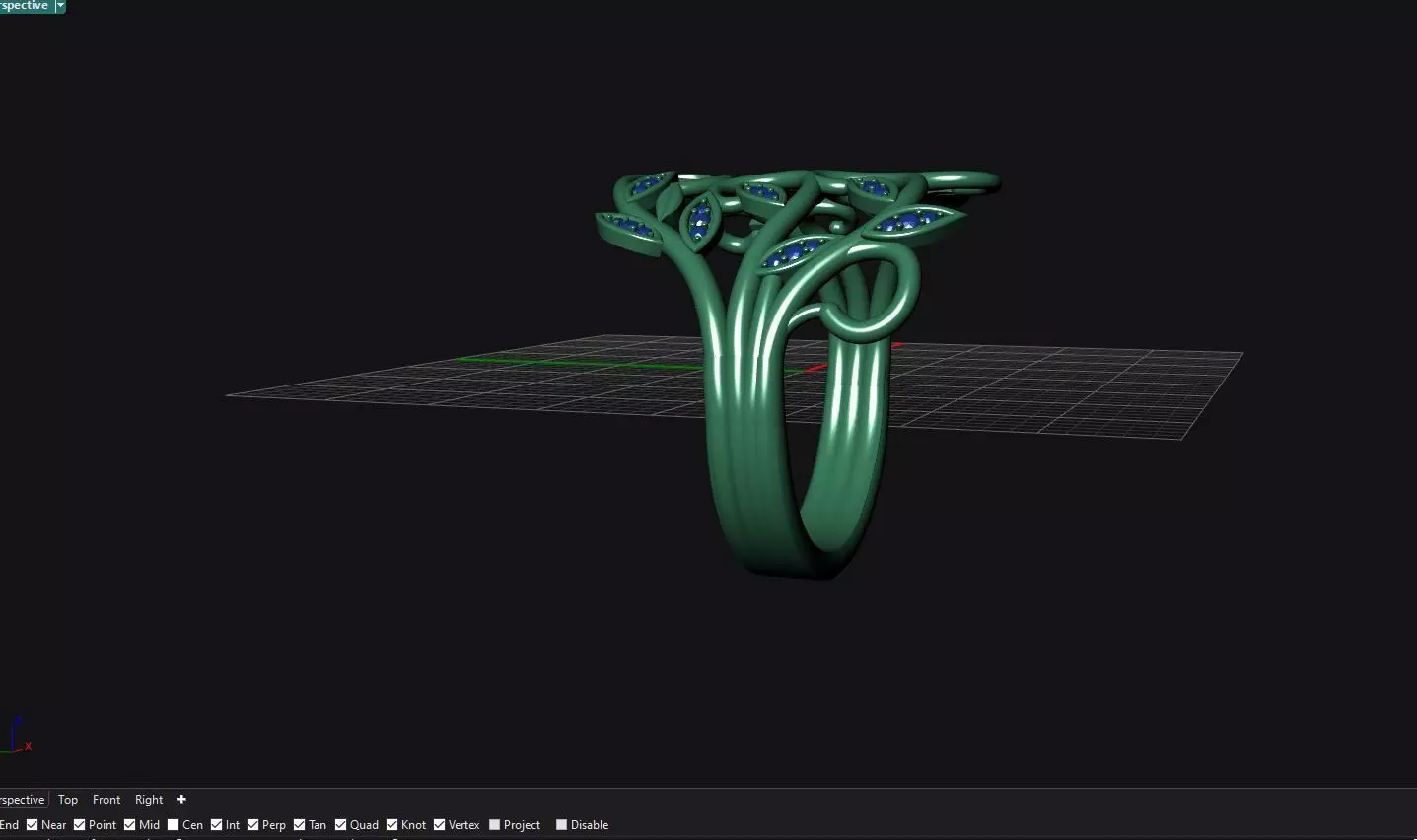Switch to the Top viewport tab

(68, 800)
